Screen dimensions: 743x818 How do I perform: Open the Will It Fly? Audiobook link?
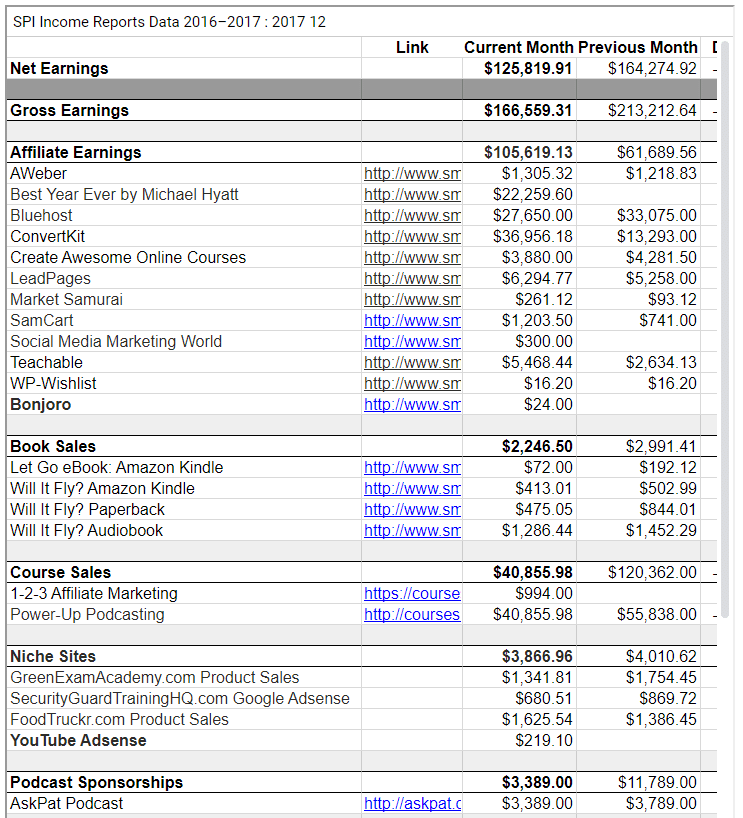(412, 530)
